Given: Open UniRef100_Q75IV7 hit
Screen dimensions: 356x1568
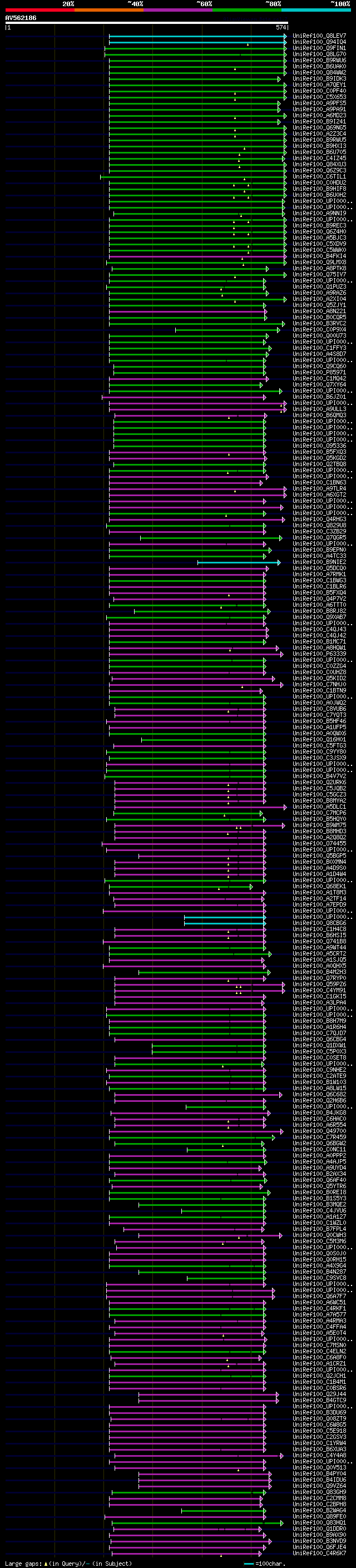Looking at the screenshot, I should tap(319, 275).
